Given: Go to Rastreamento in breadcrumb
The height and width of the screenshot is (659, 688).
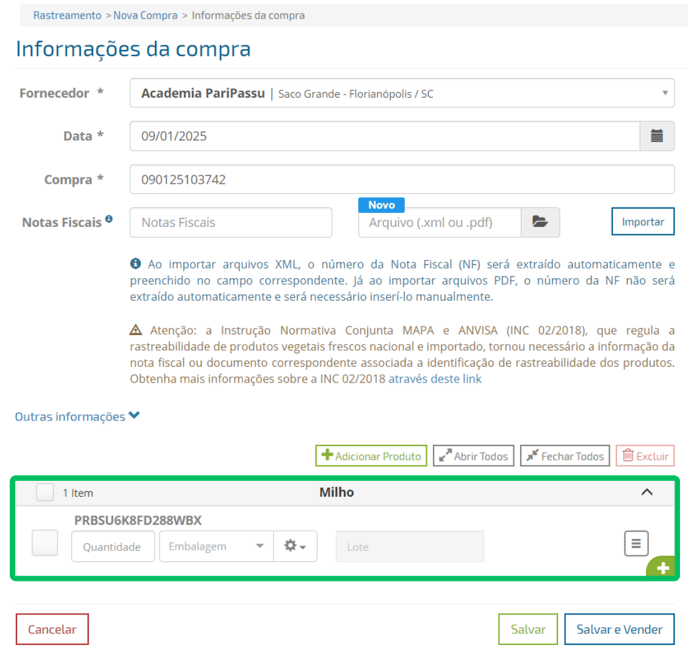Looking at the screenshot, I should click(67, 16).
